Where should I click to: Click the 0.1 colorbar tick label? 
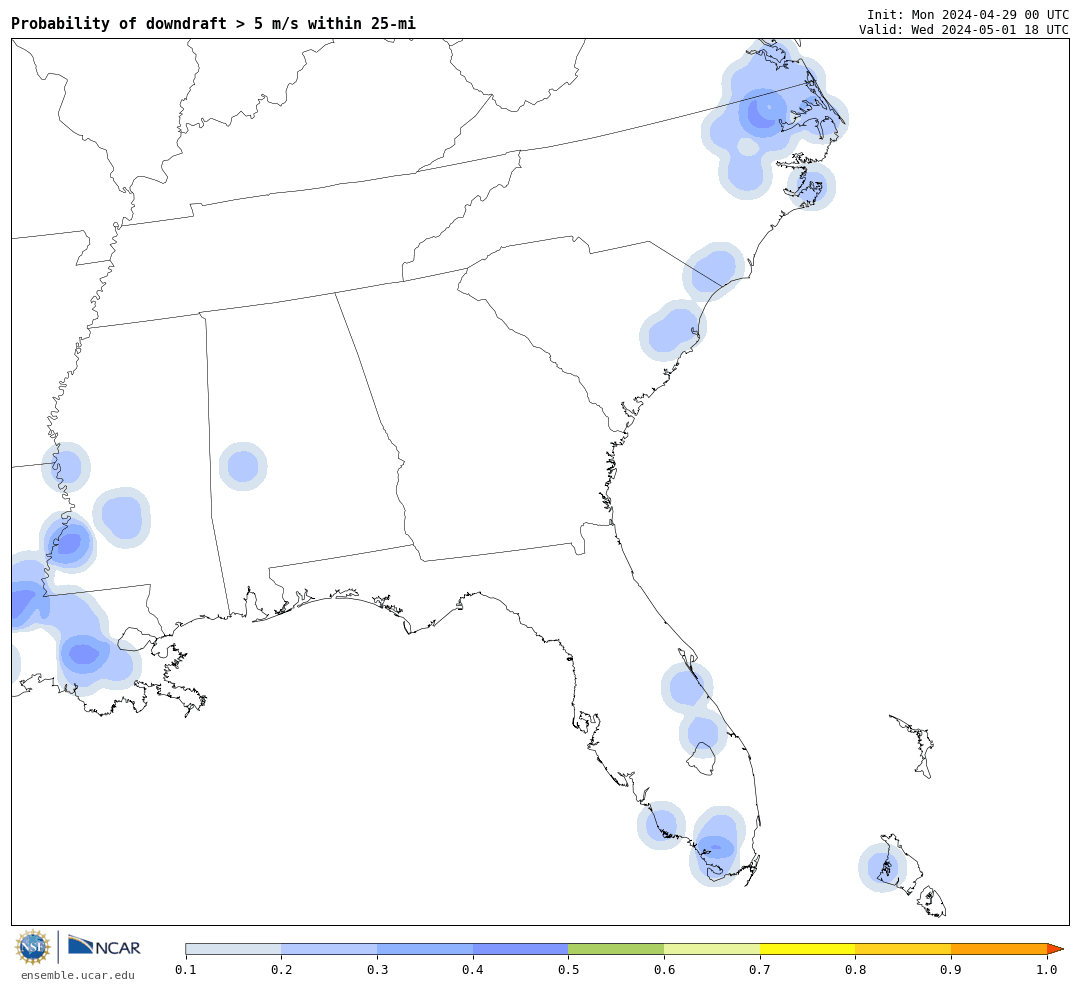point(185,969)
